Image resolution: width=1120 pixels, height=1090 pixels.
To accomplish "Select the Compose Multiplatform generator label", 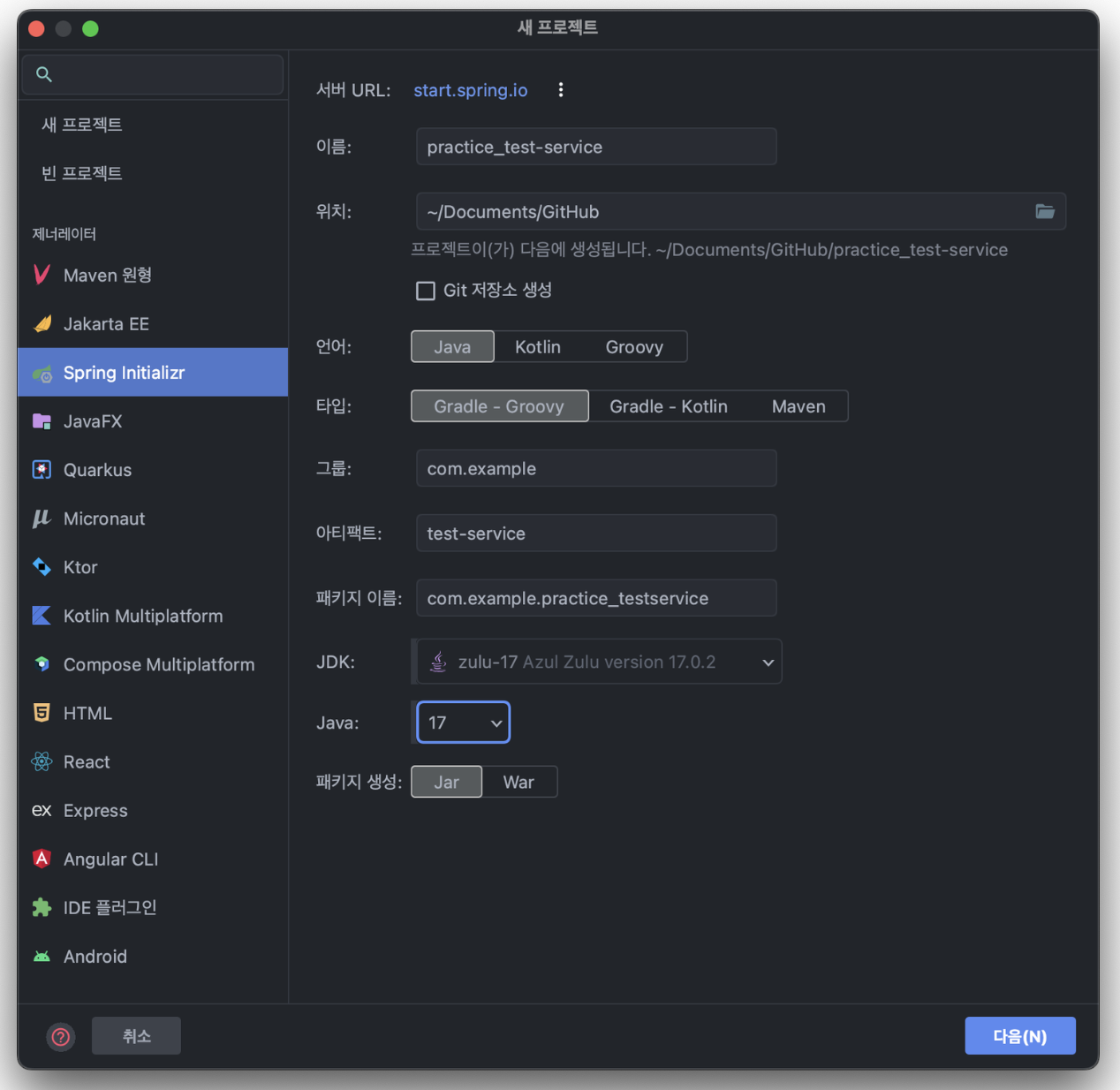I will coord(159,664).
